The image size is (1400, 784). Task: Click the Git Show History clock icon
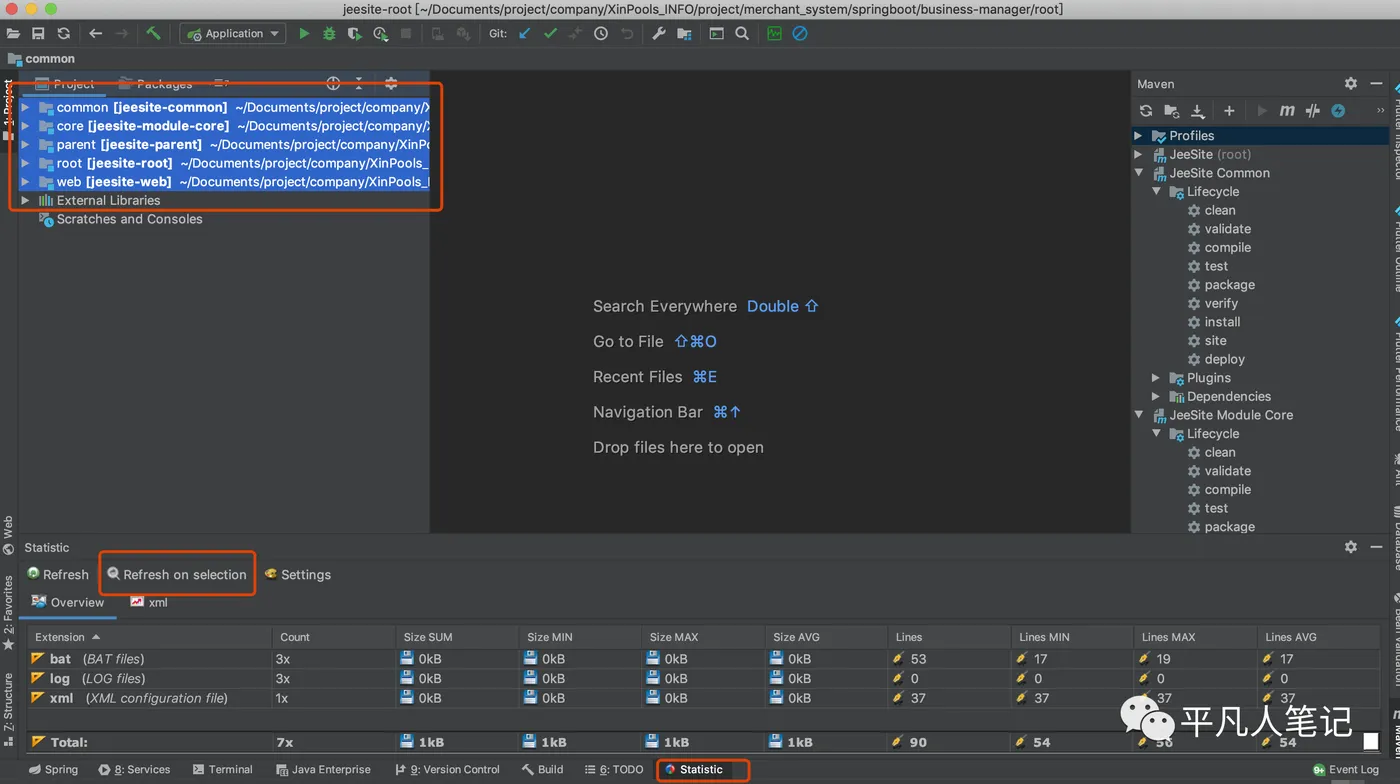(601, 34)
